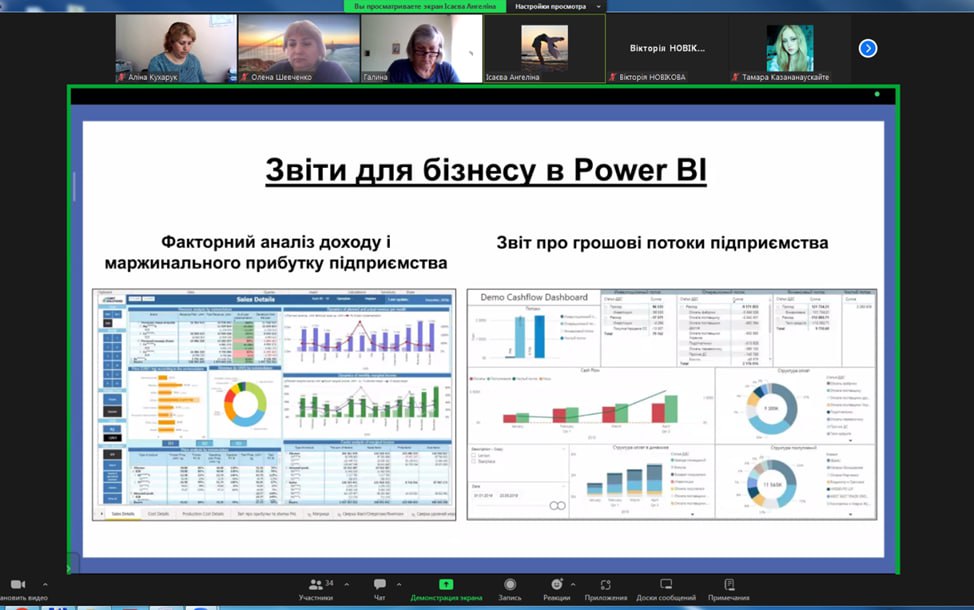The height and width of the screenshot is (610, 974).
Task: Select Олена Шевченко video thumbnail
Action: pyautogui.click(x=299, y=48)
